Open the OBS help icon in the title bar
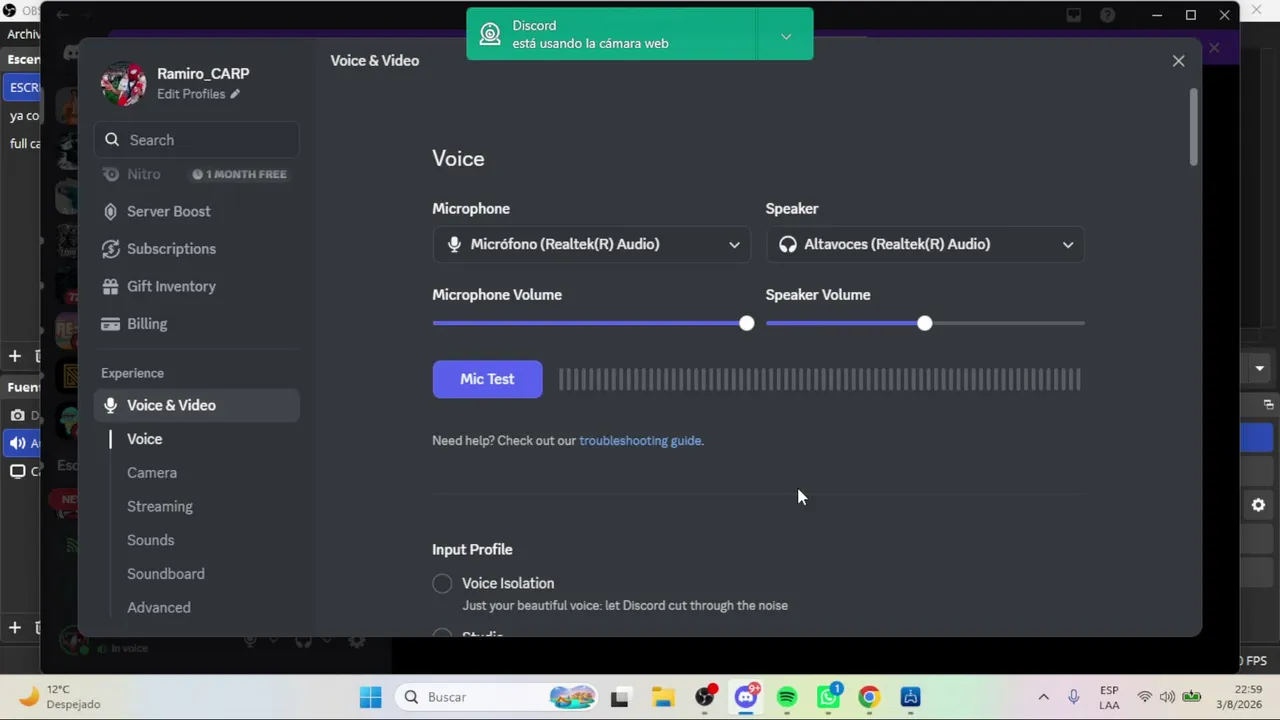 tap(1107, 15)
